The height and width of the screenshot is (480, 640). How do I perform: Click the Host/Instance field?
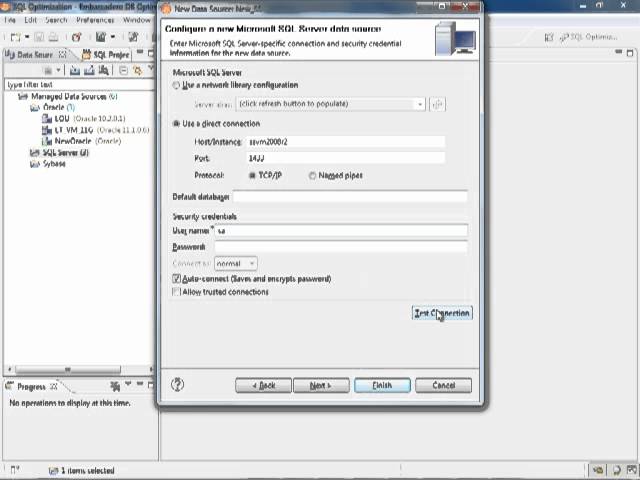[346, 142]
